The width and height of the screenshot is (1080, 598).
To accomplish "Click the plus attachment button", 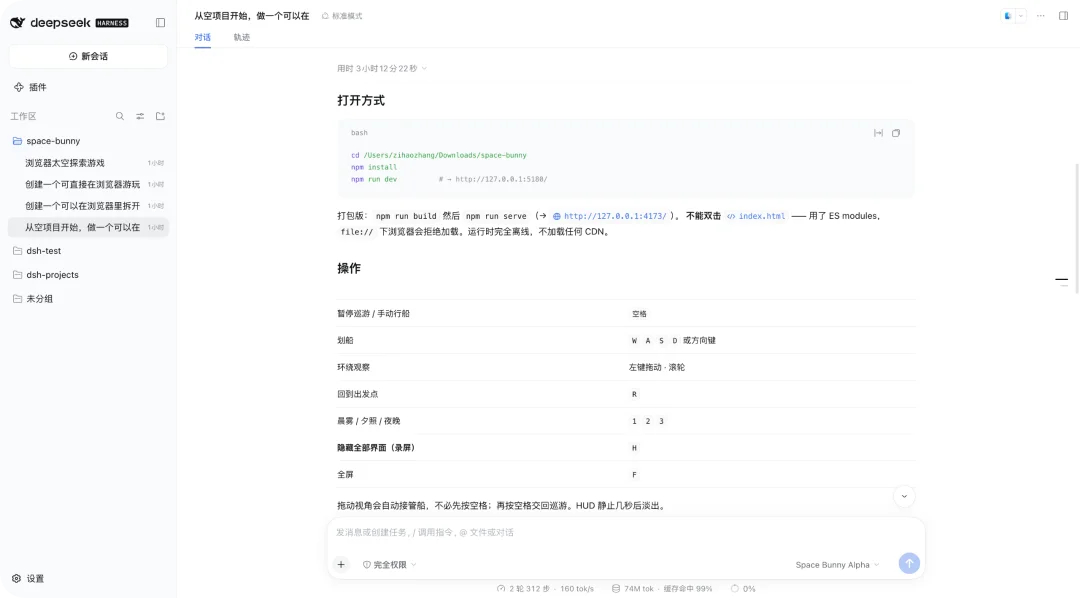I will tap(341, 564).
